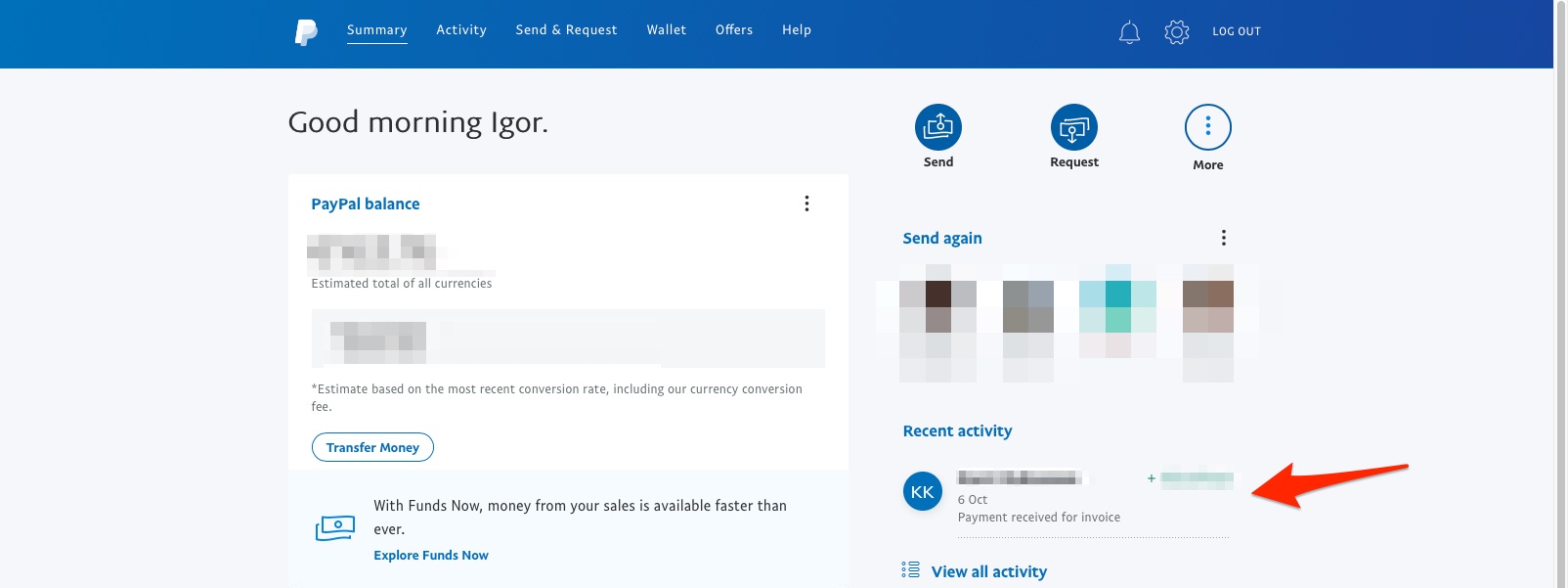Viewport: 1568px width, 588px height.
Task: Open the Send & Request tab
Action: [567, 30]
